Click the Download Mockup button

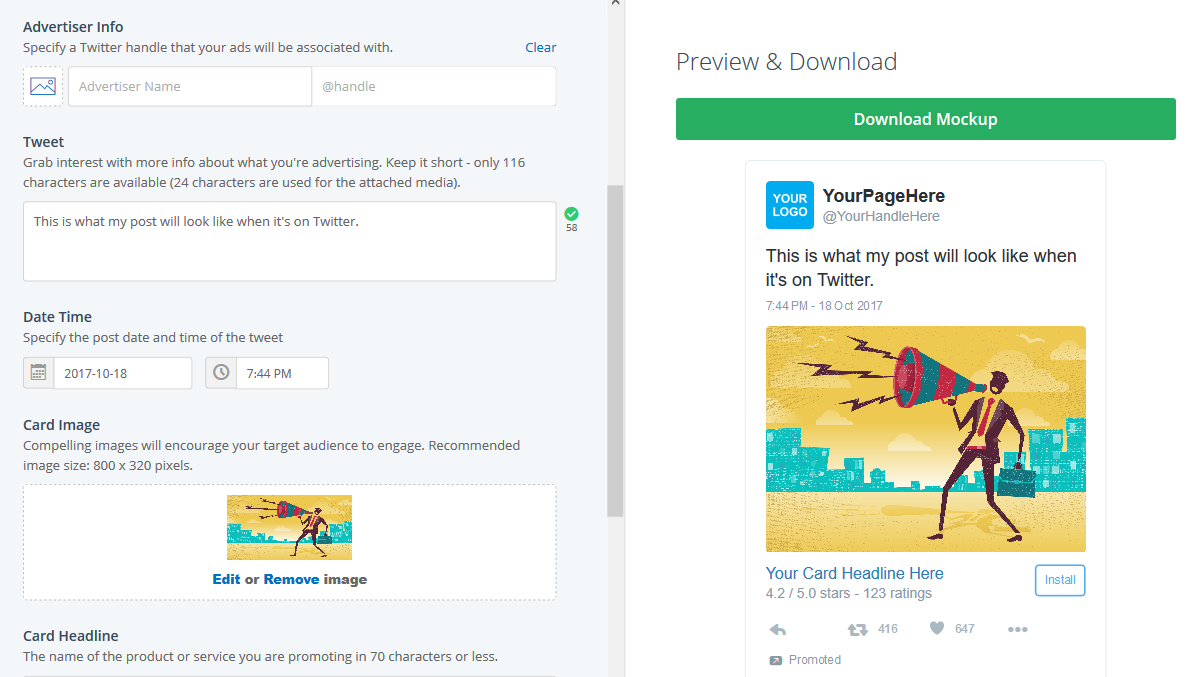926,119
